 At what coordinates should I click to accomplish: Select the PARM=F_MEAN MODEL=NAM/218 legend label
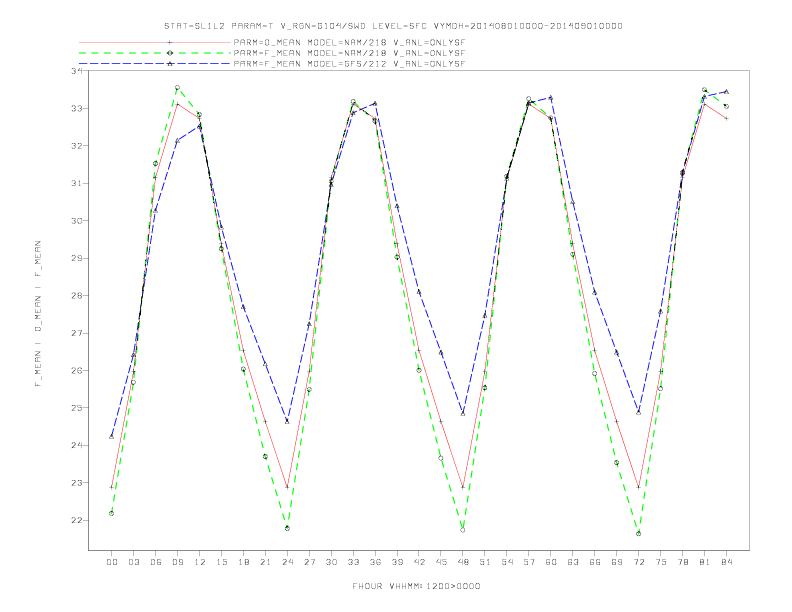349,53
